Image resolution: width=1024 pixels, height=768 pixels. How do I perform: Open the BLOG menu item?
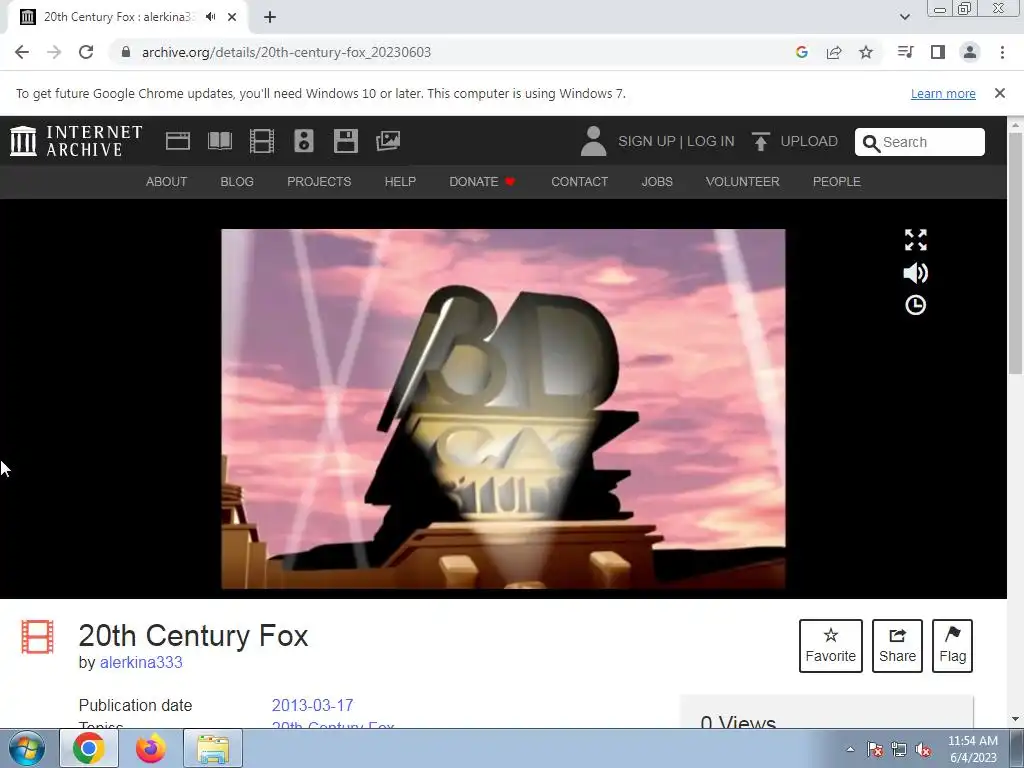point(237,182)
